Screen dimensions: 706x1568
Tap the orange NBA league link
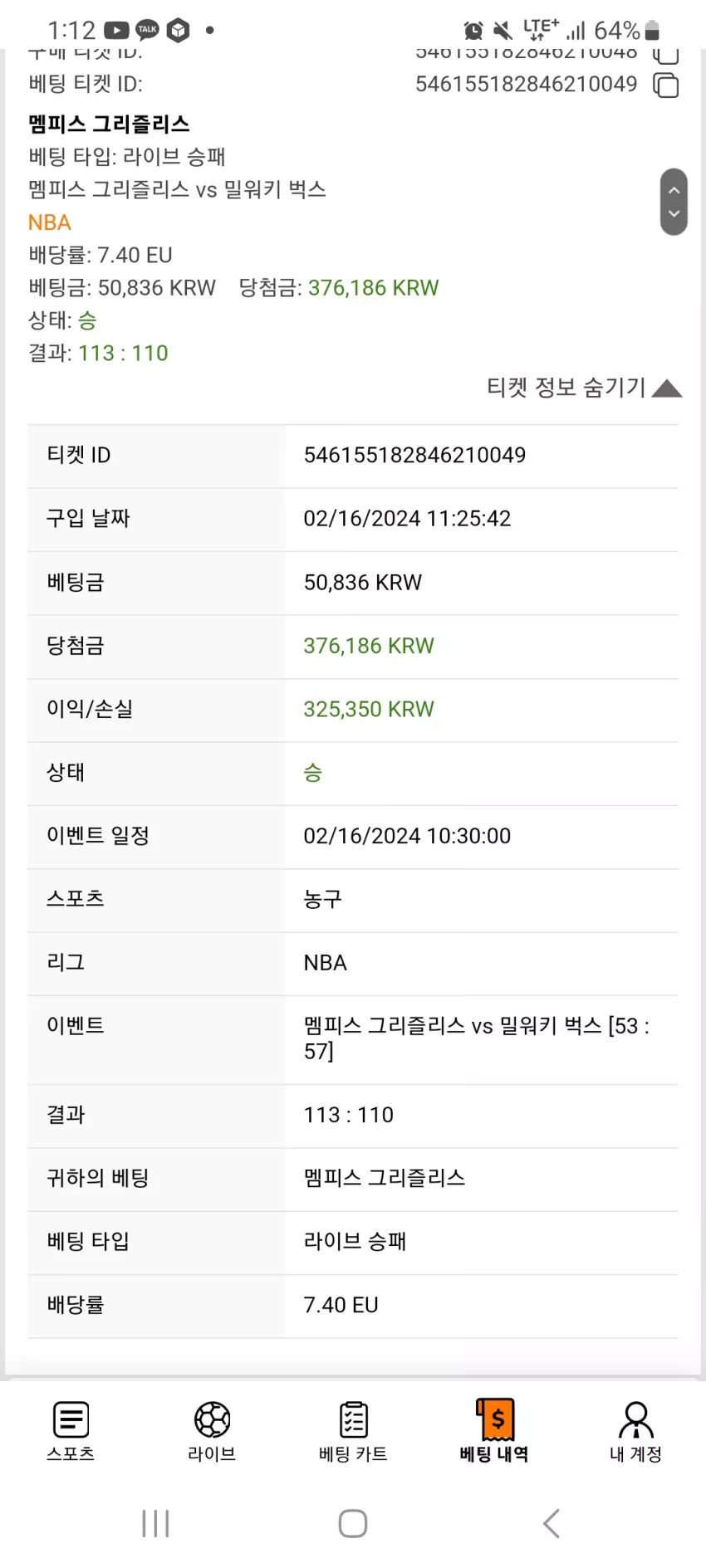(x=50, y=222)
